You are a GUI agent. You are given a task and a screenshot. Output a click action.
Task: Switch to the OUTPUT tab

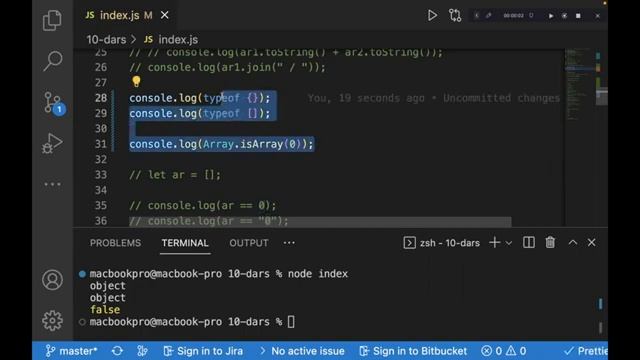point(249,243)
